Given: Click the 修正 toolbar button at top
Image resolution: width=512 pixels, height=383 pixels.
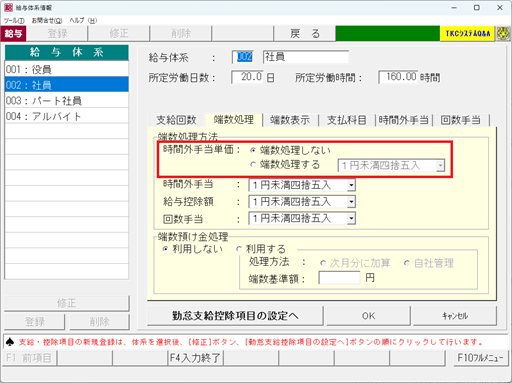Looking at the screenshot, I should coord(119,34).
